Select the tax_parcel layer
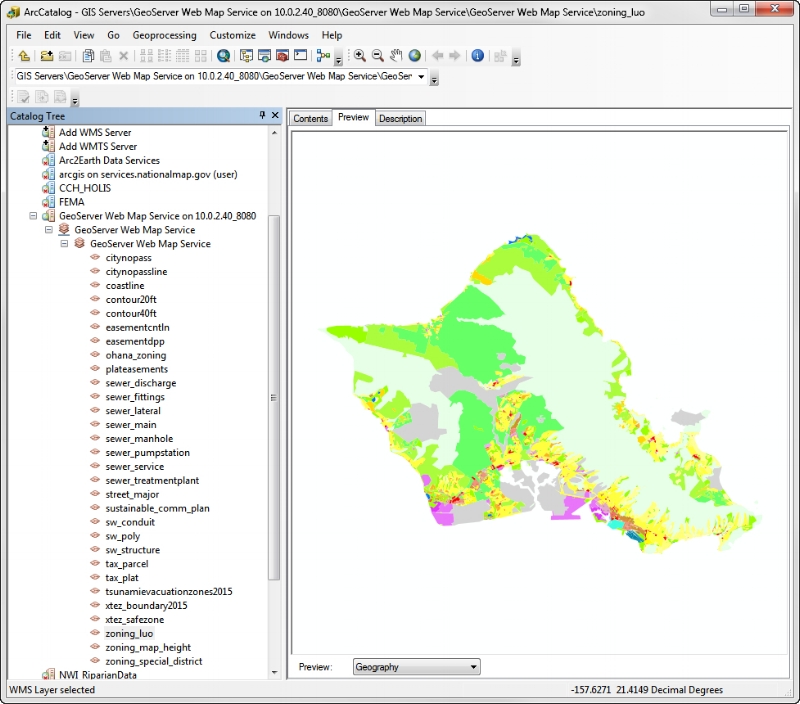The width and height of the screenshot is (800, 704). (127, 564)
